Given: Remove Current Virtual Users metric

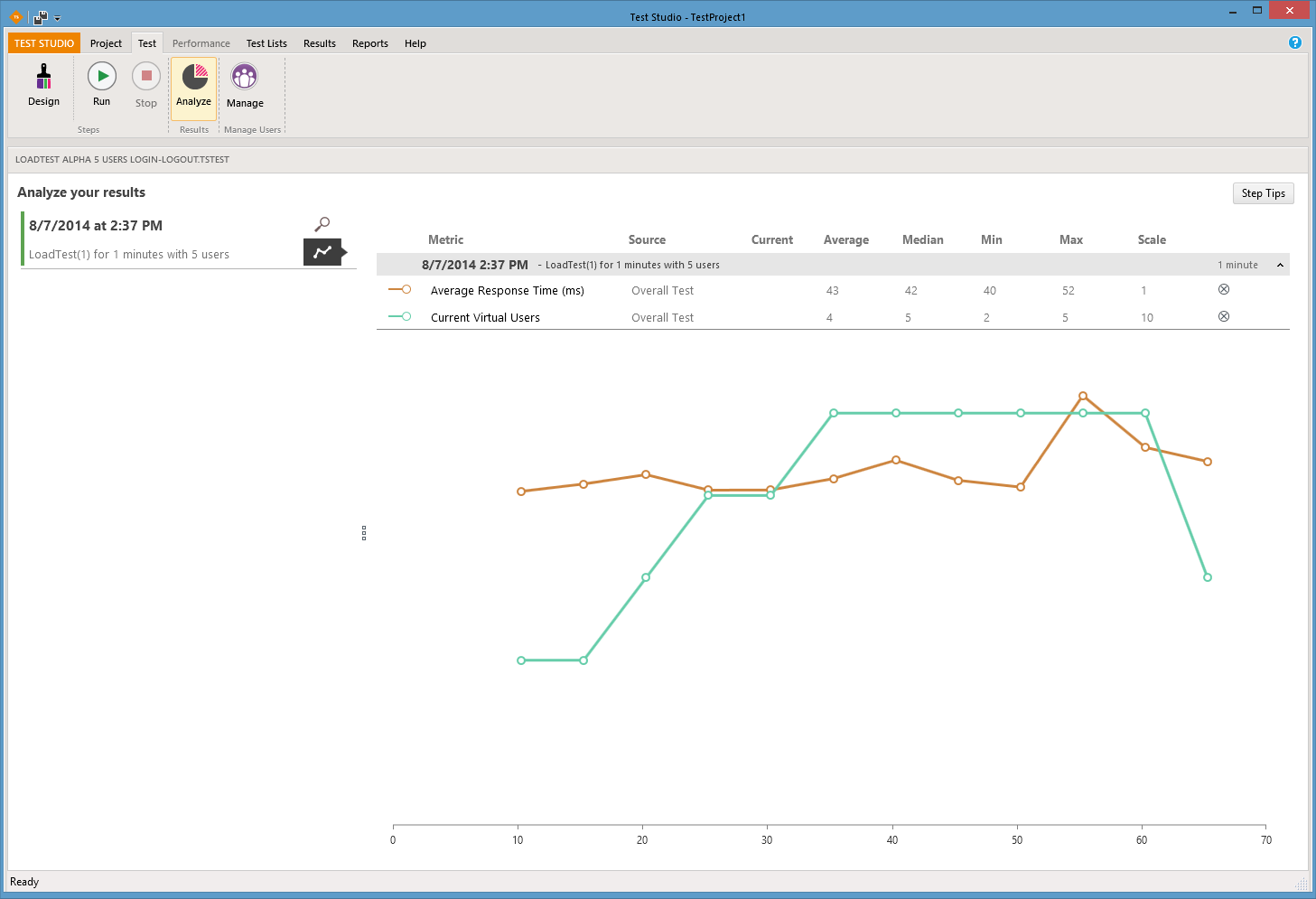Looking at the screenshot, I should tap(1224, 316).
